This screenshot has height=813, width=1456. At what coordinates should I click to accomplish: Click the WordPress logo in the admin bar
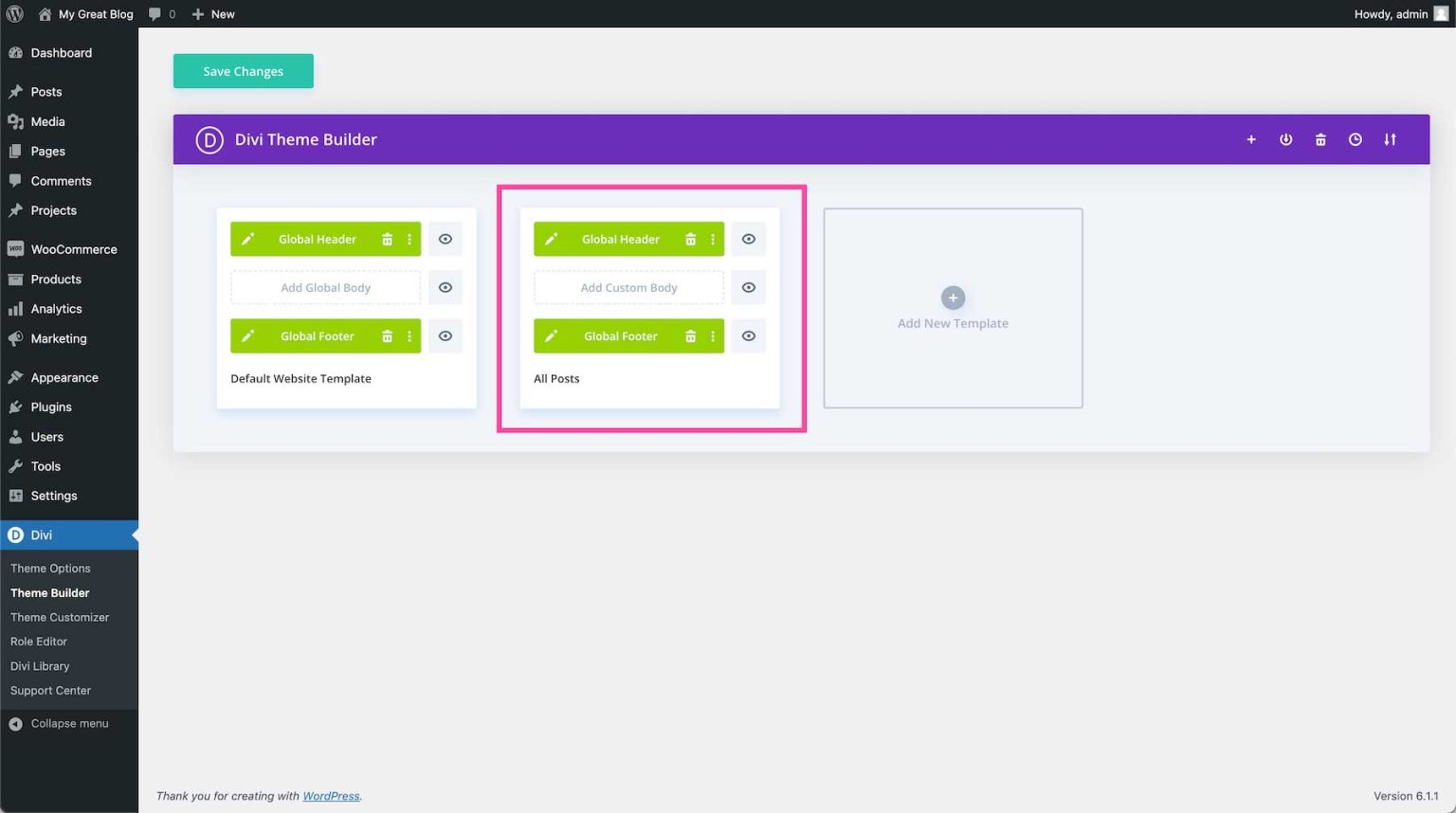coord(13,14)
